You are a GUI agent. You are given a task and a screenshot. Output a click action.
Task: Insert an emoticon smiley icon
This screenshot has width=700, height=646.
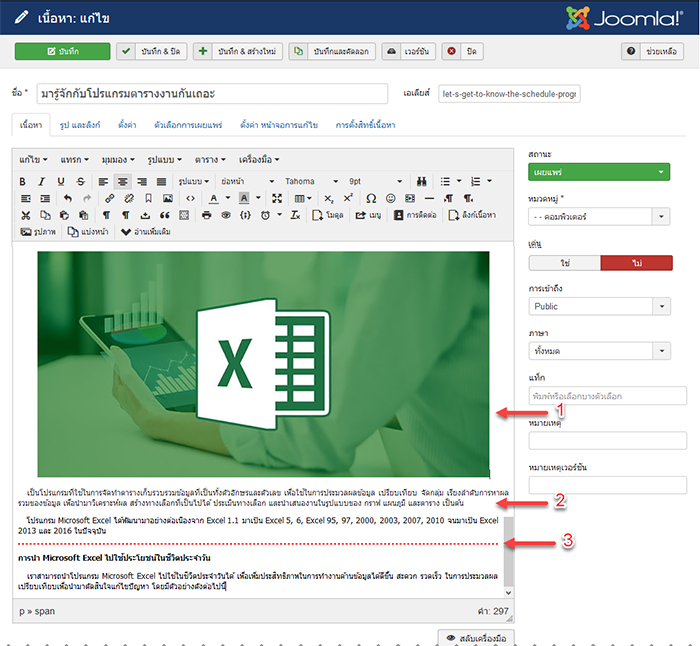pyautogui.click(x=391, y=198)
